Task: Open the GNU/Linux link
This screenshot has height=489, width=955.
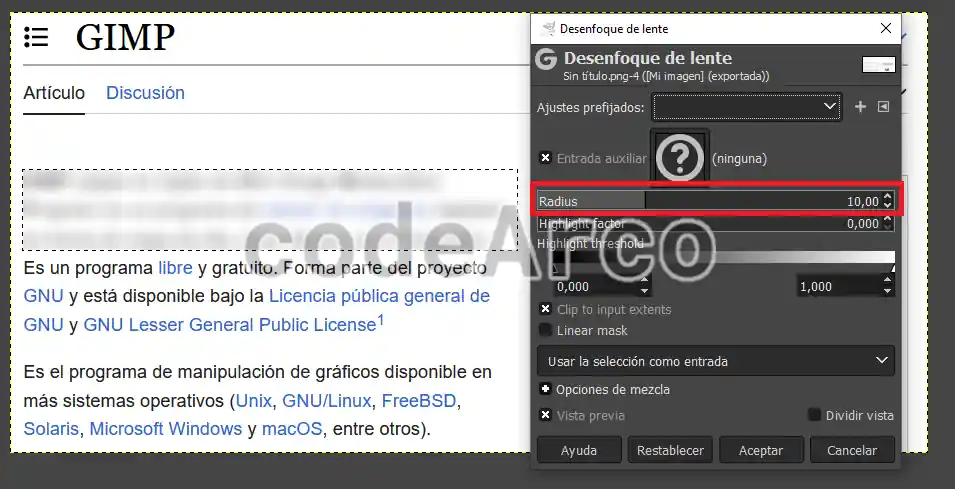Action: (x=326, y=401)
